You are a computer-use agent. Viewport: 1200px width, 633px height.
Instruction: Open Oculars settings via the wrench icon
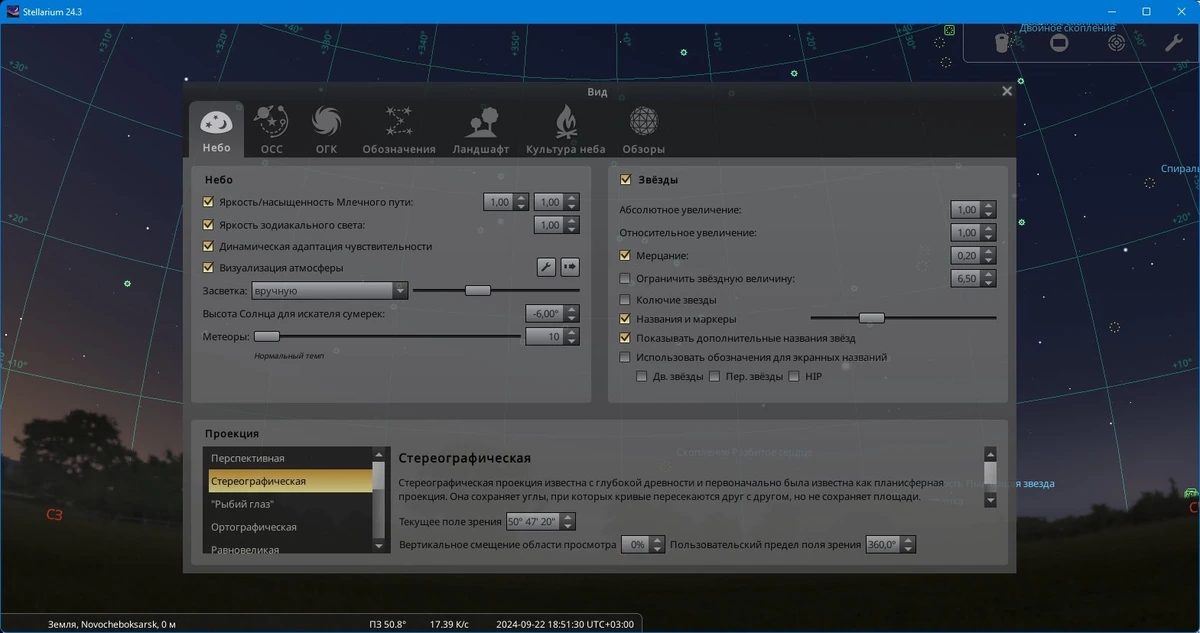pos(1174,43)
